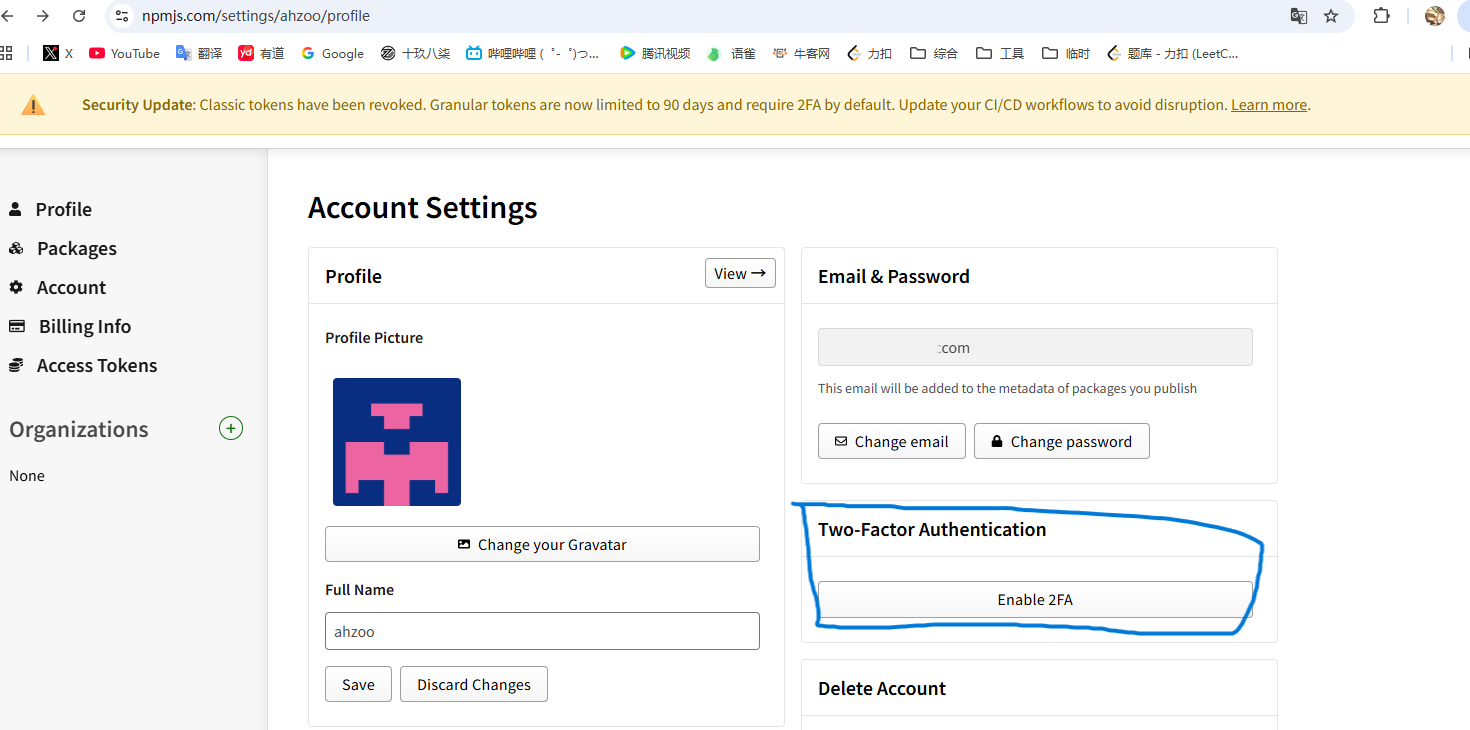Bookmark this page with the star icon
The image size is (1470, 730).
(x=1330, y=16)
